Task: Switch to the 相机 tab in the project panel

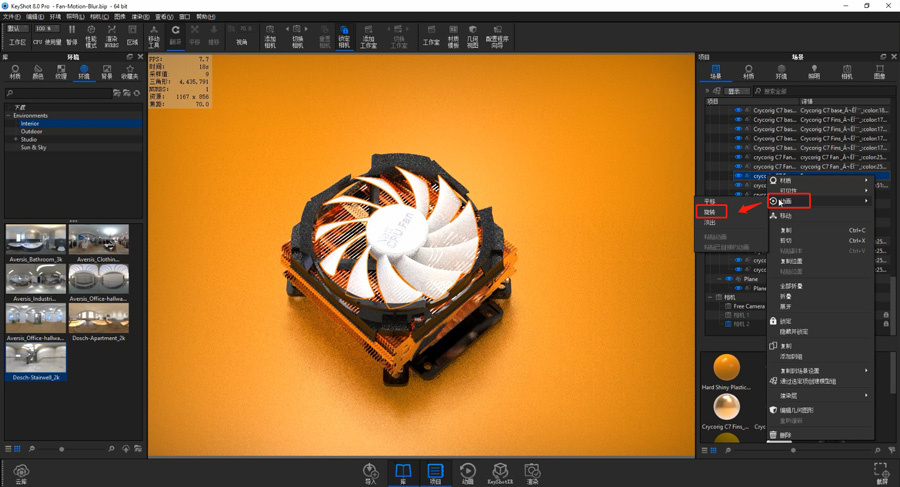Action: (847, 72)
